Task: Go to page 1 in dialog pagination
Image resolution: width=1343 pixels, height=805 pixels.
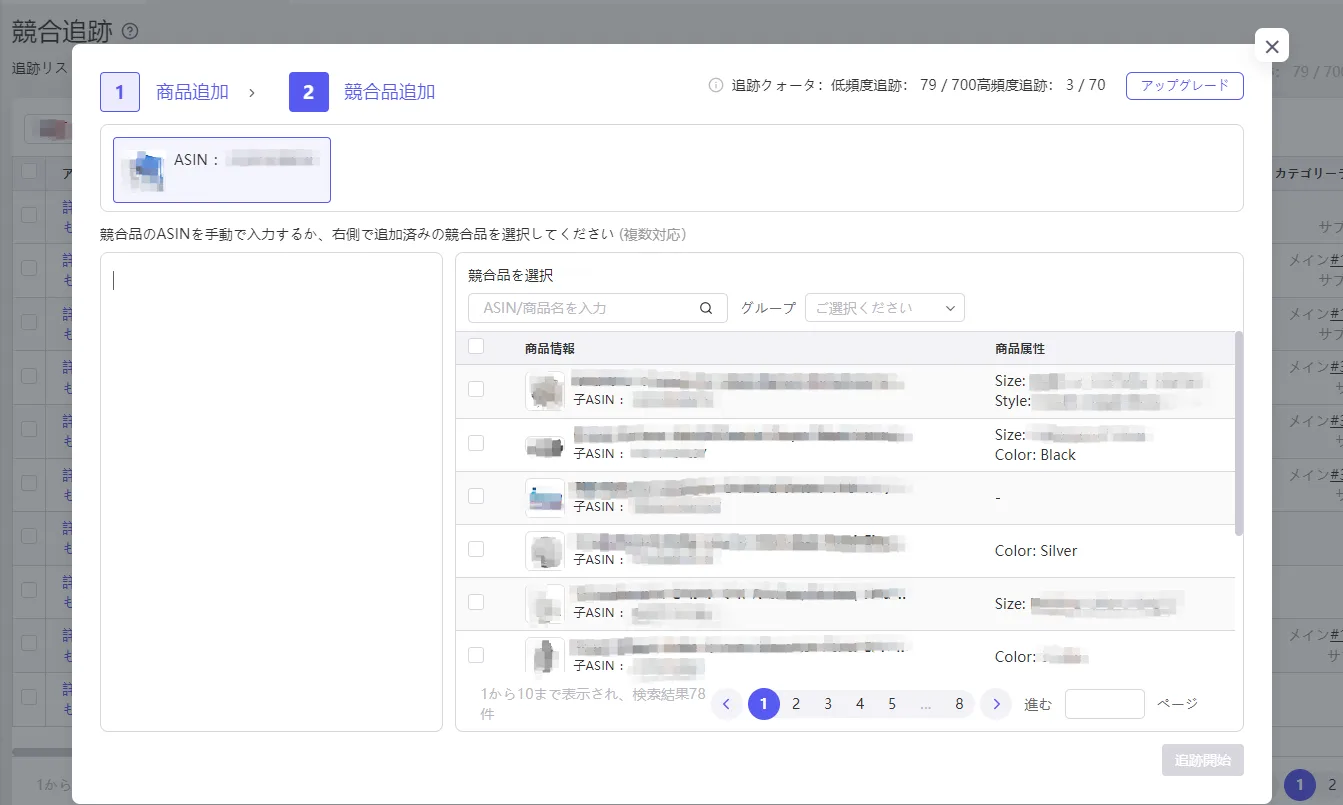Action: (764, 704)
